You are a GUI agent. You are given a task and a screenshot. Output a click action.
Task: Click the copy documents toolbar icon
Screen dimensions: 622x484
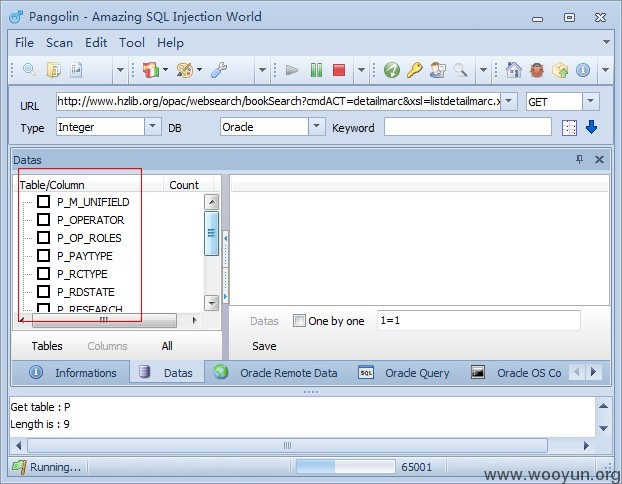click(54, 70)
